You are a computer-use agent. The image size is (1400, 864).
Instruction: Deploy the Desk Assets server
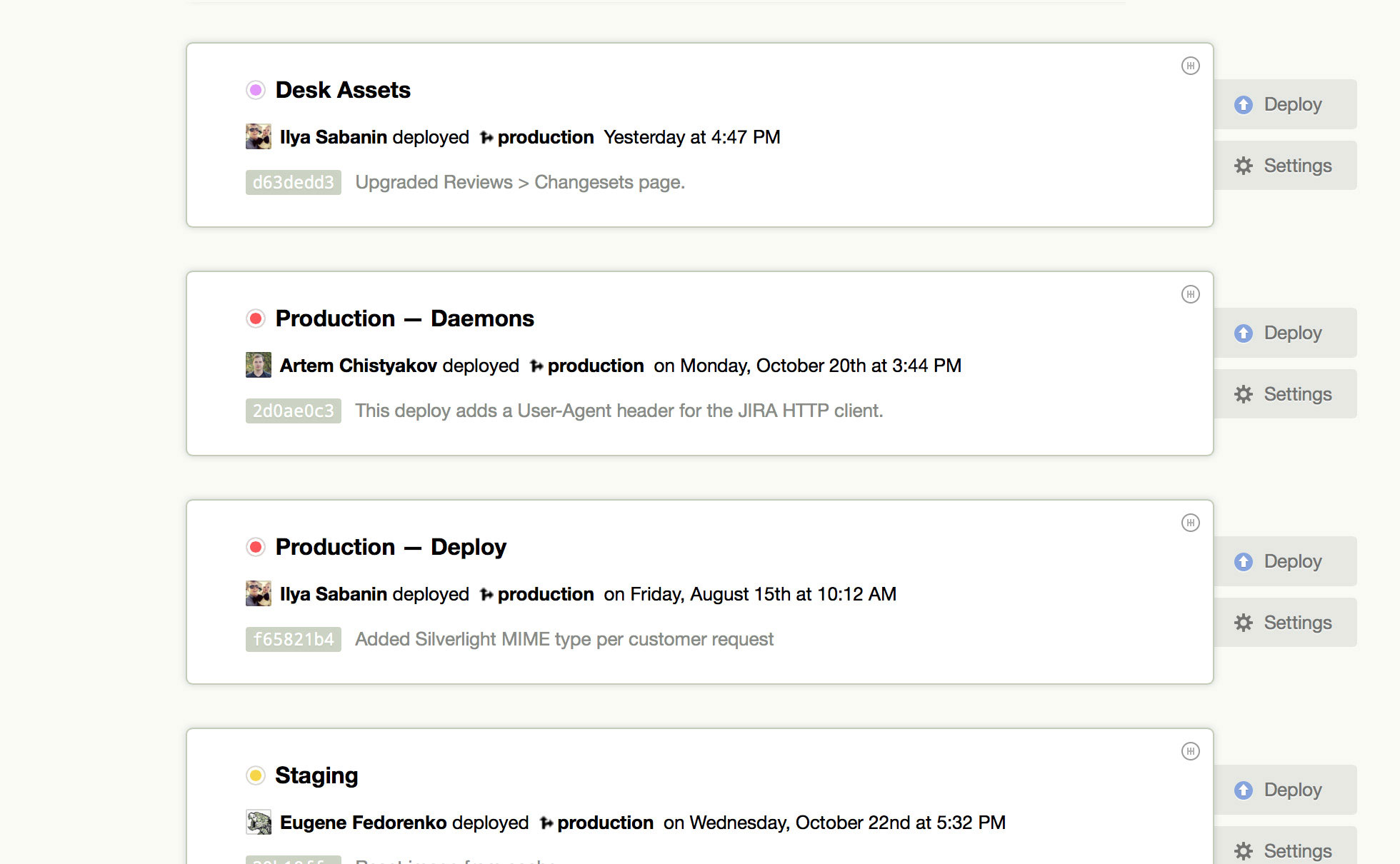[x=1285, y=104]
